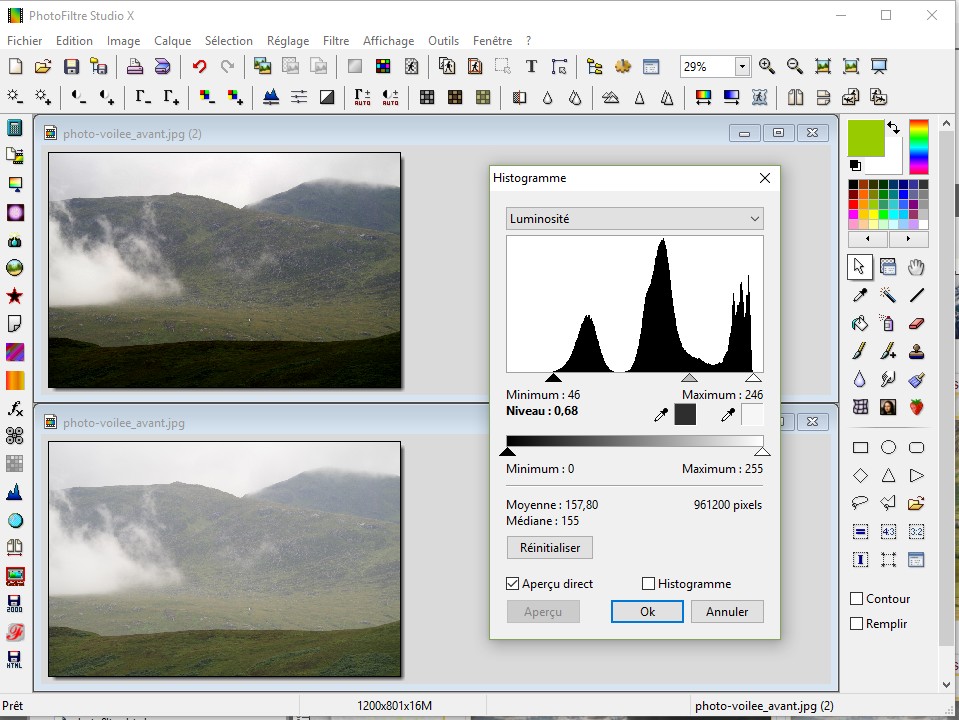Close the Histogramme dialog
Image resolution: width=959 pixels, height=720 pixels.
point(765,178)
